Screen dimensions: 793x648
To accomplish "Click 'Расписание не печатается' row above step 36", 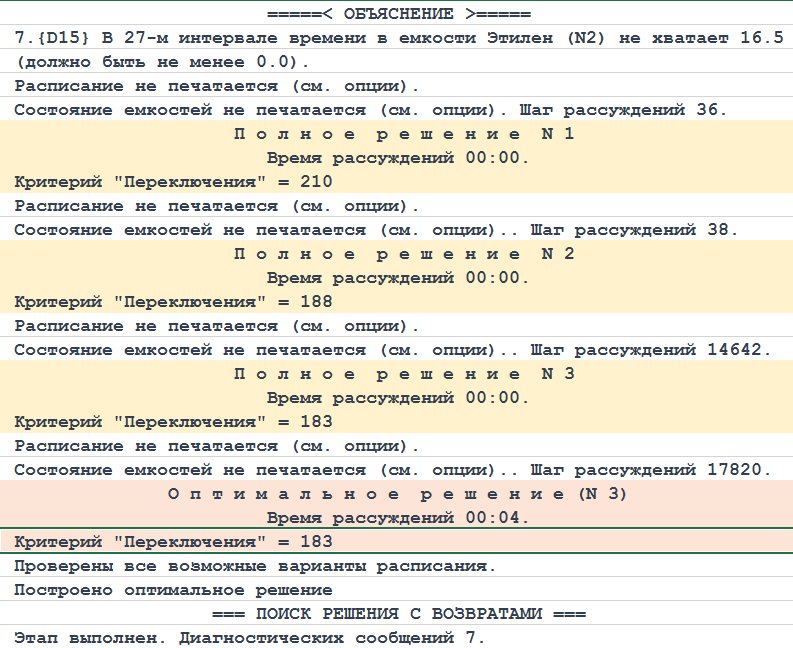I will click(x=216, y=86).
